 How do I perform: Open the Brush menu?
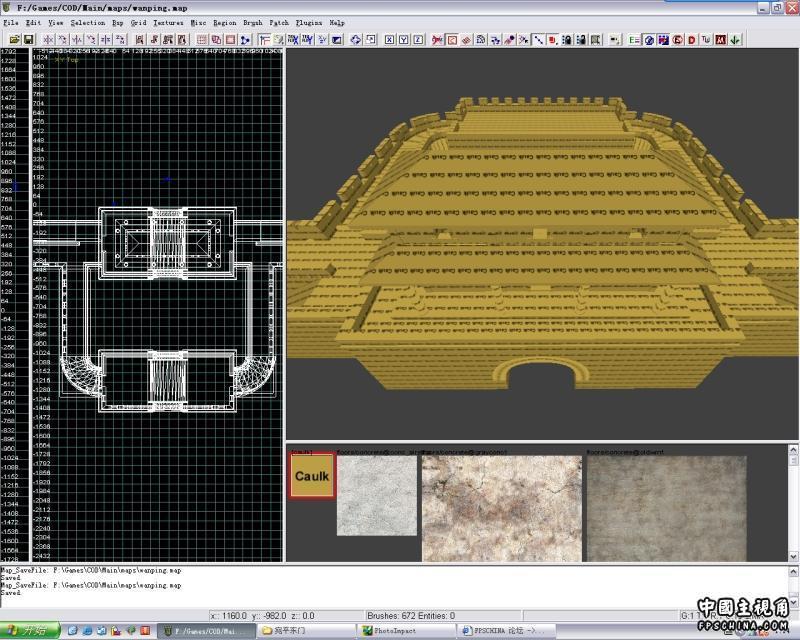tap(253, 23)
